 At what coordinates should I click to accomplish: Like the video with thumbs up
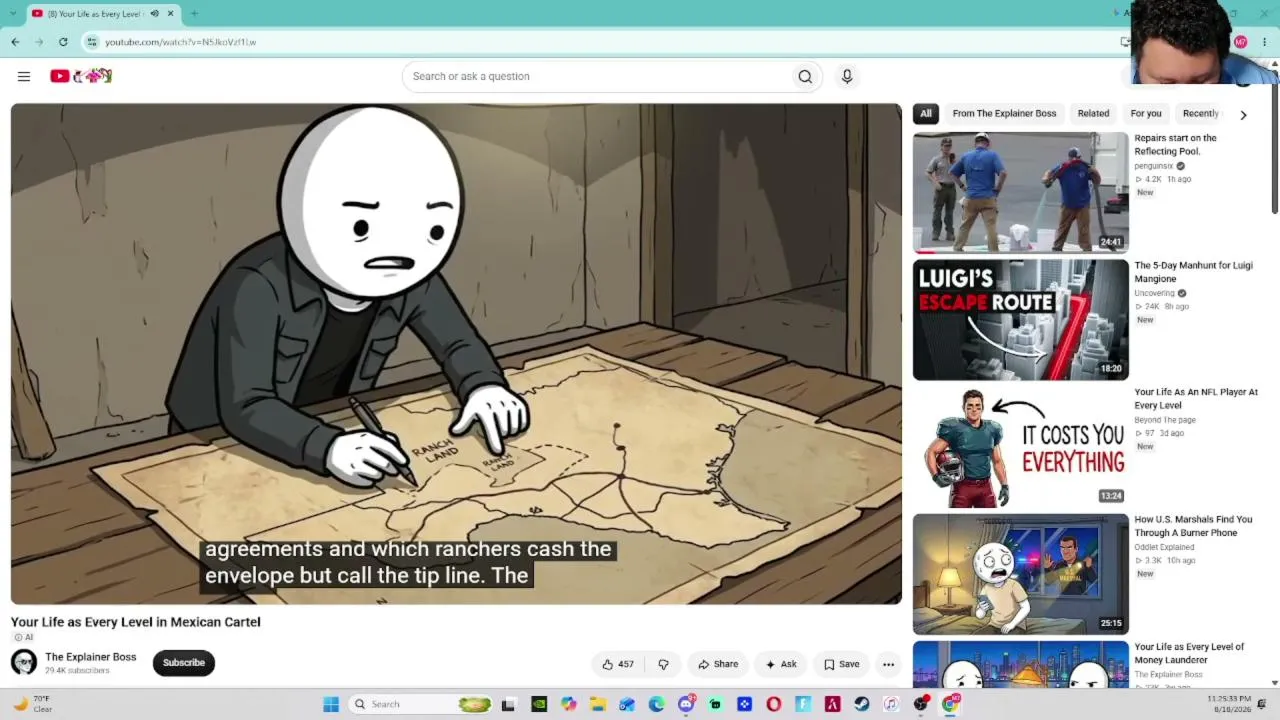(x=617, y=664)
